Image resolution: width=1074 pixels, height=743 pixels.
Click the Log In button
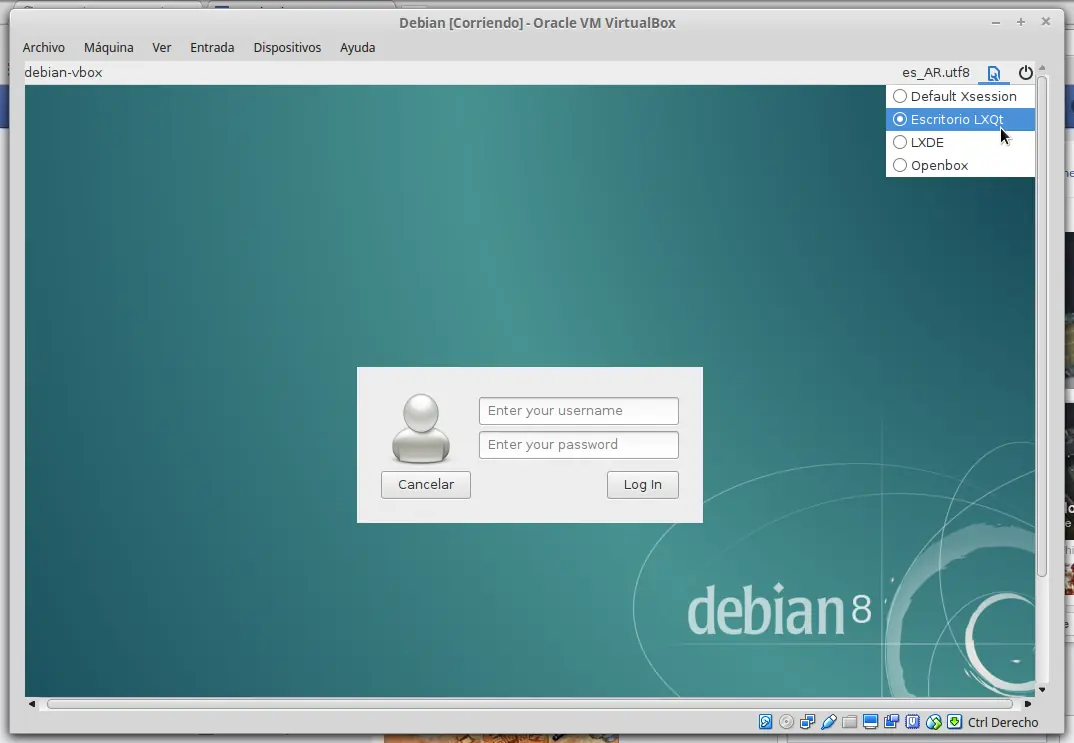point(642,485)
